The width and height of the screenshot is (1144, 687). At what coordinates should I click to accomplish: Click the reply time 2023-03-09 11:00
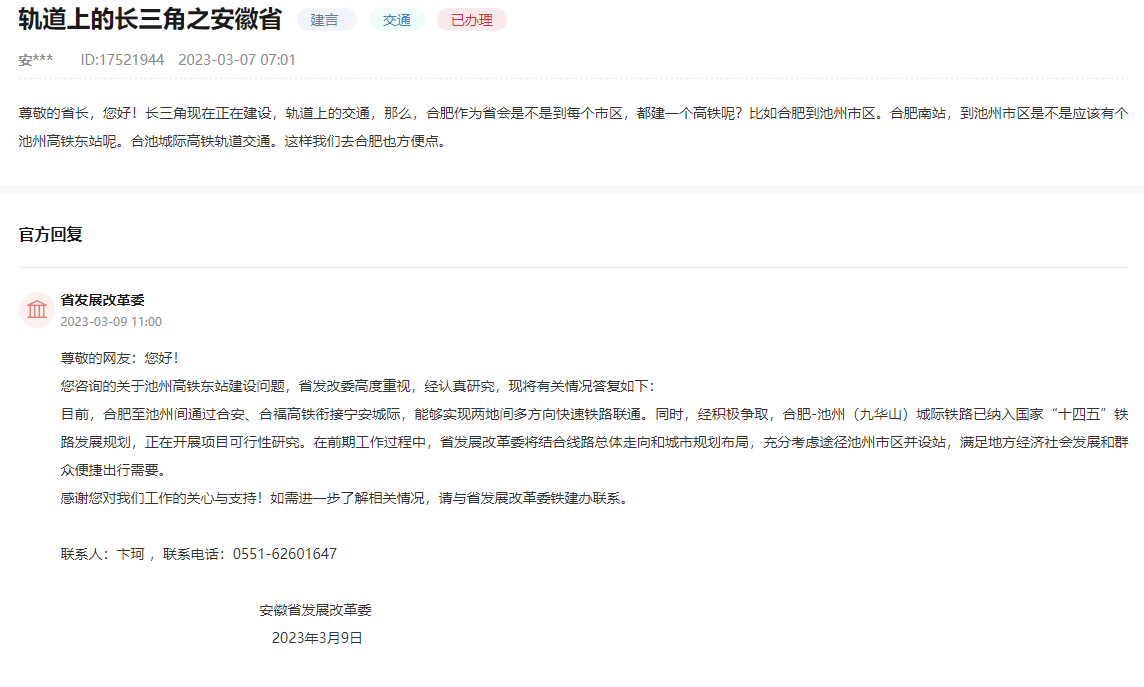(x=111, y=322)
